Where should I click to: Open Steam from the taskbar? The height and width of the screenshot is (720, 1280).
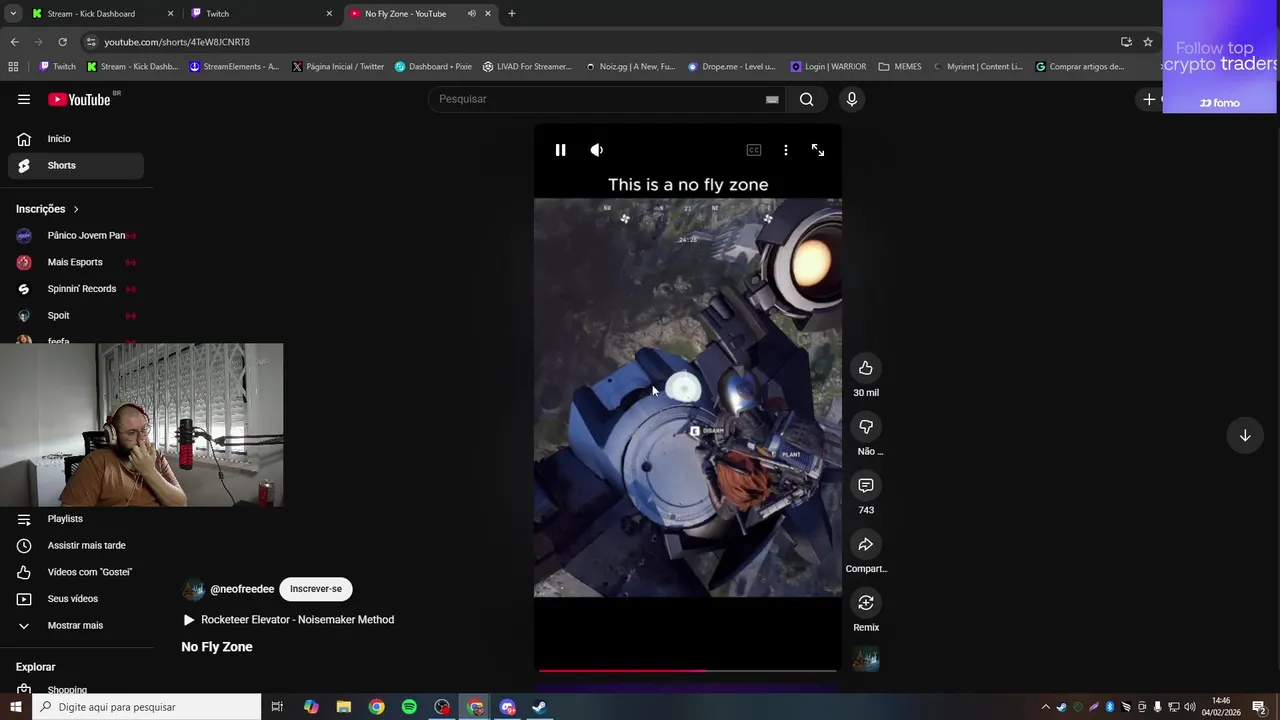tap(538, 707)
